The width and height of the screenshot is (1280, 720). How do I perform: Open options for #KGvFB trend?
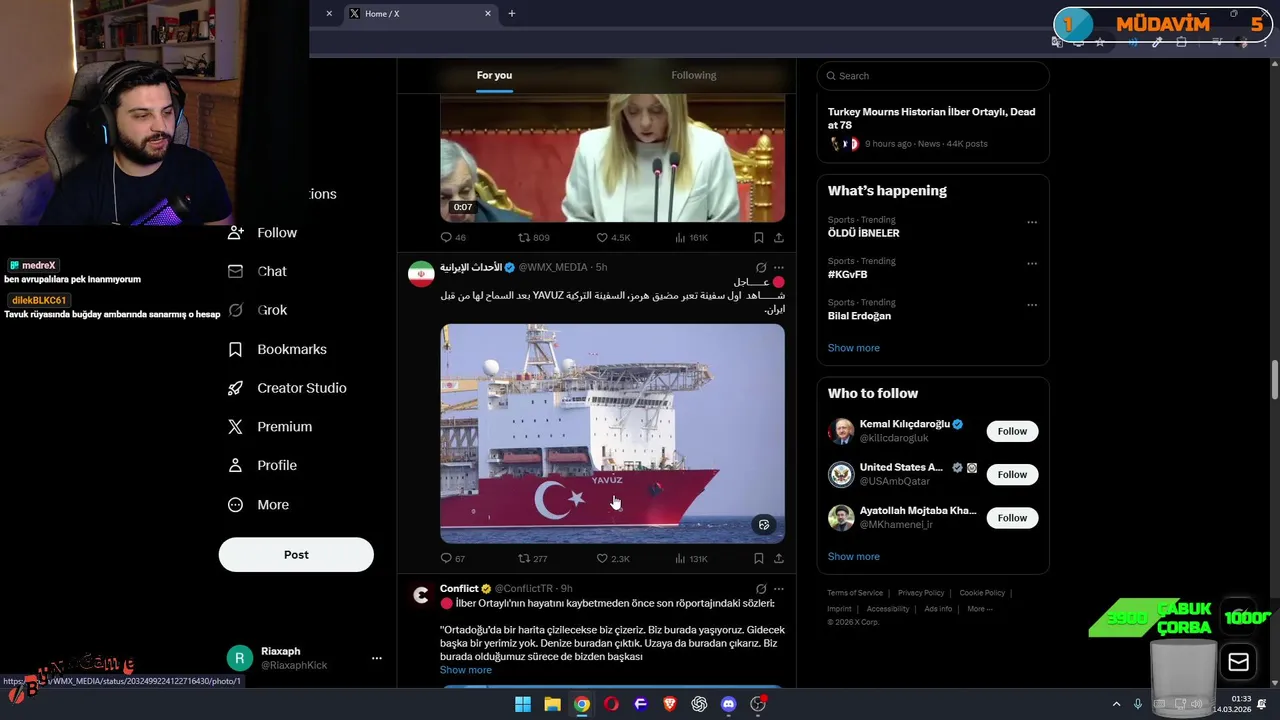[x=1032, y=264]
